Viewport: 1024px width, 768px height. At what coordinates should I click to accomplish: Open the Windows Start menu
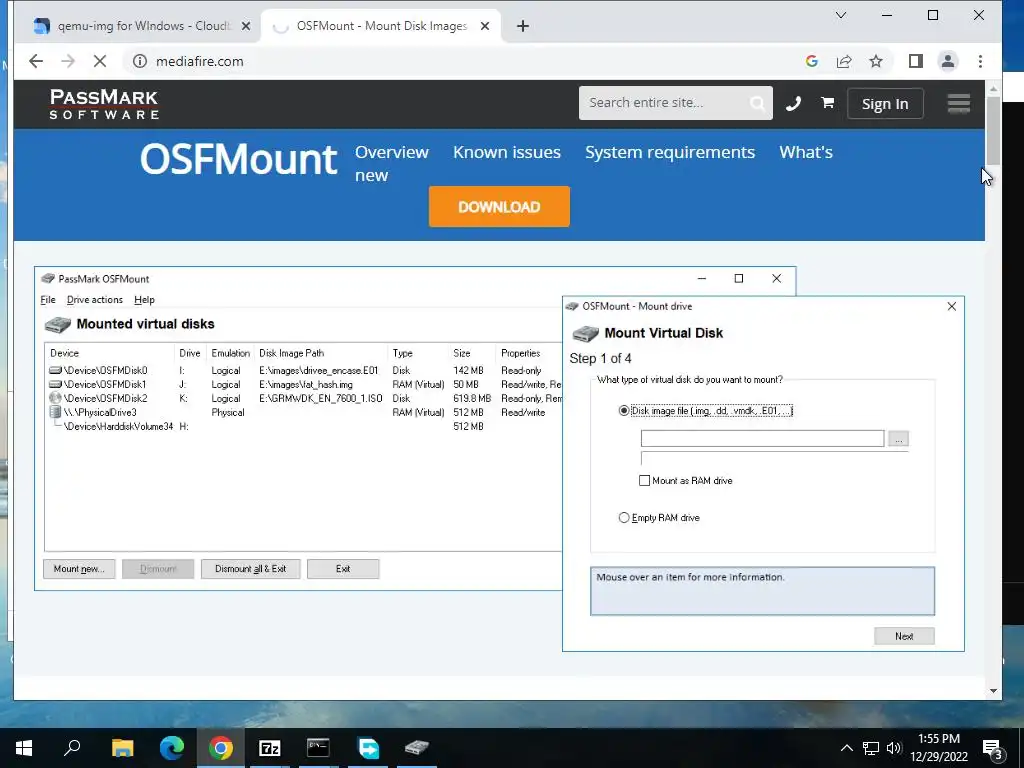pos(24,748)
